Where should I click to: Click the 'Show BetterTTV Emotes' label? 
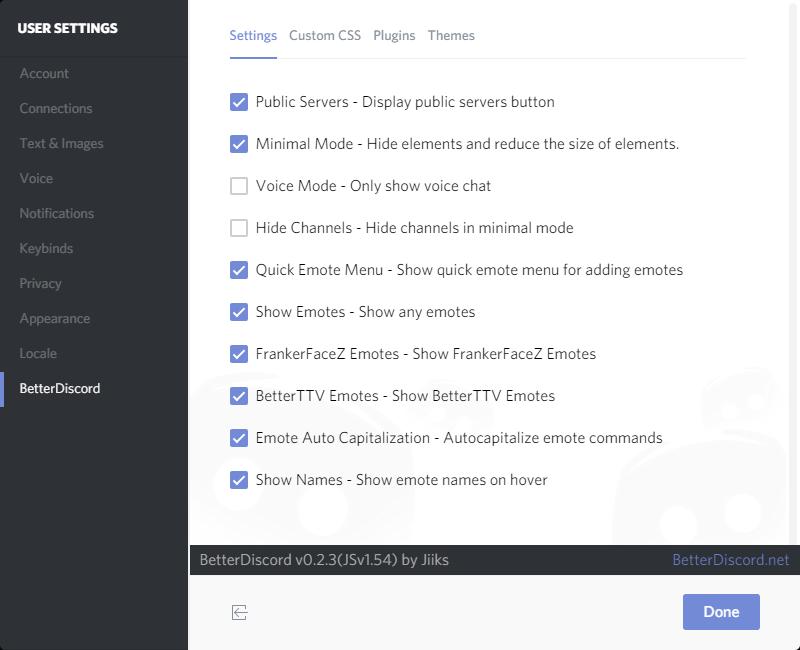tap(473, 396)
